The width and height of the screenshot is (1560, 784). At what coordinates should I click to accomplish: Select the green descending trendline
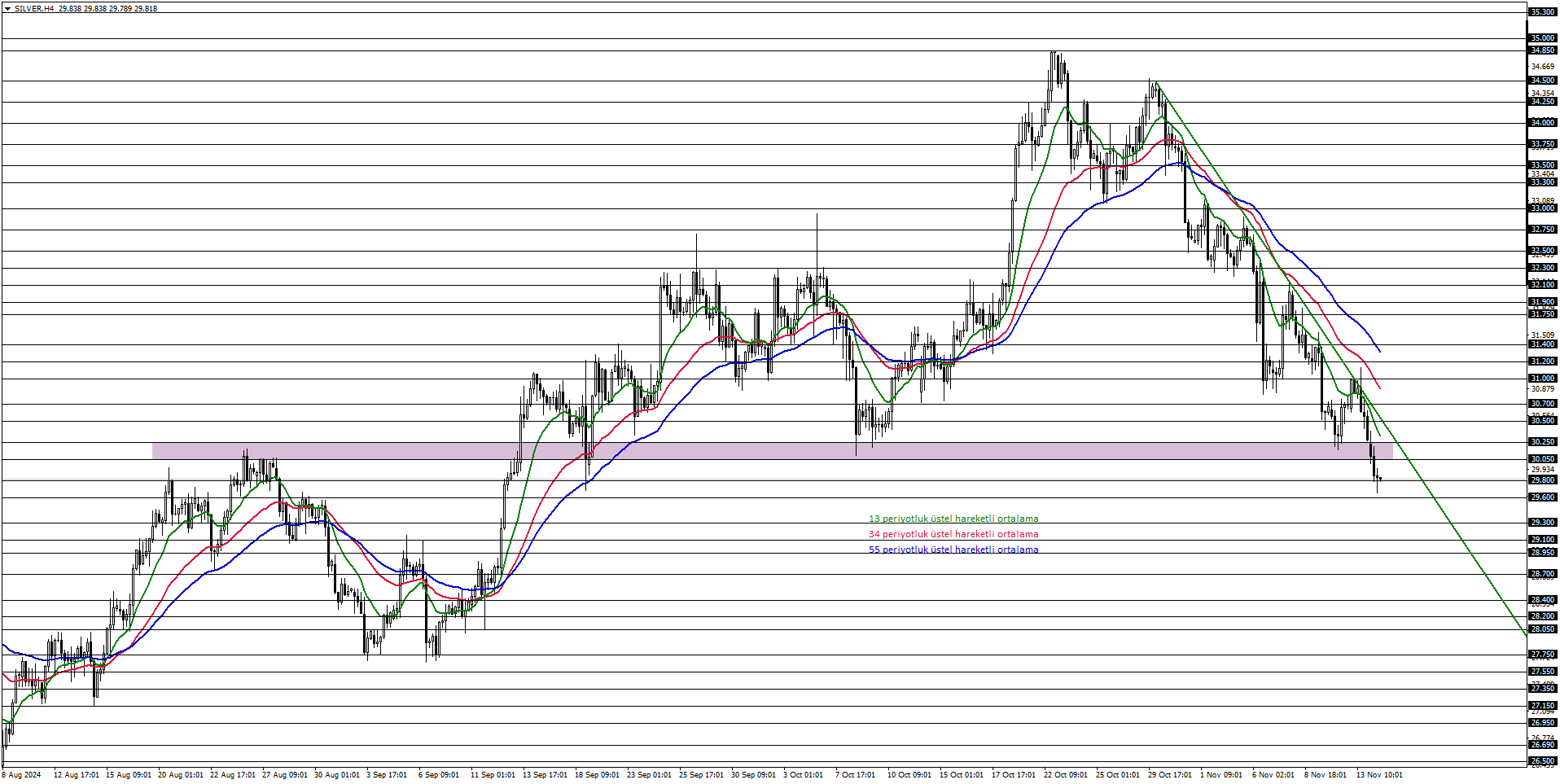pos(1340,360)
